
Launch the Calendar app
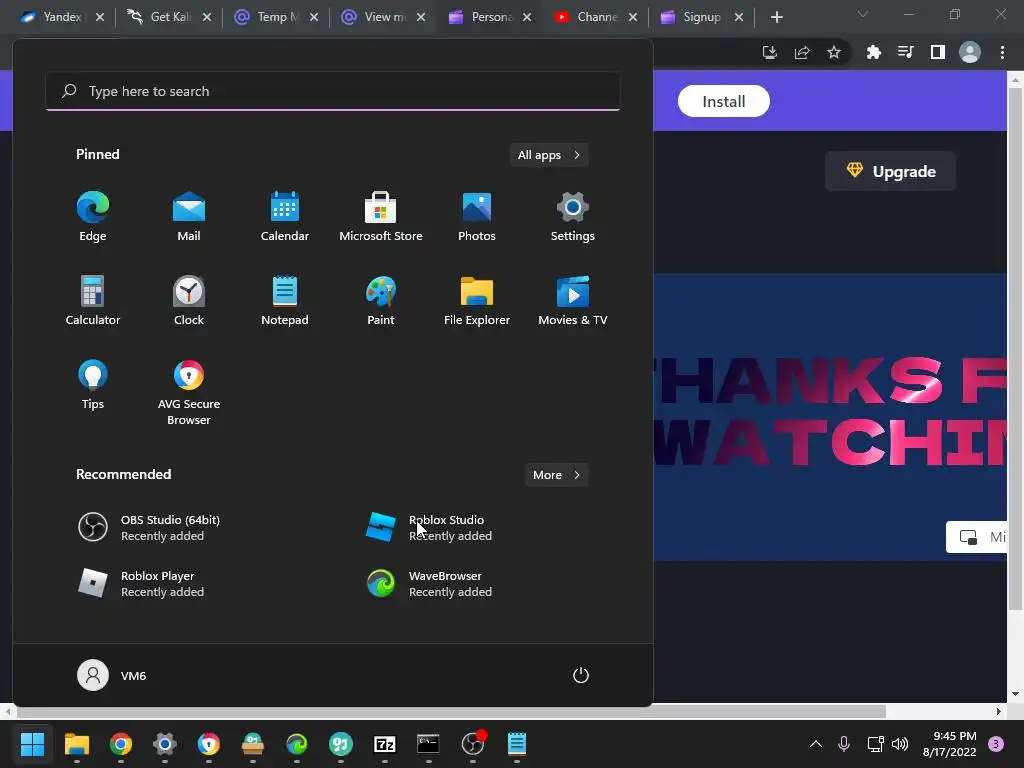coord(285,216)
